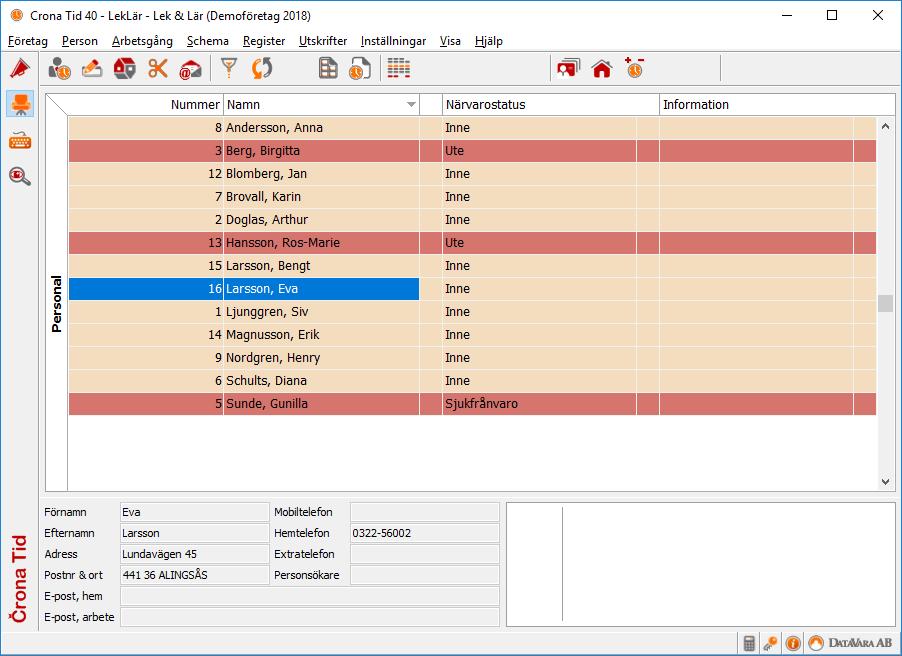Click the E-post, hem field
The height and width of the screenshot is (656, 902).
click(x=309, y=596)
